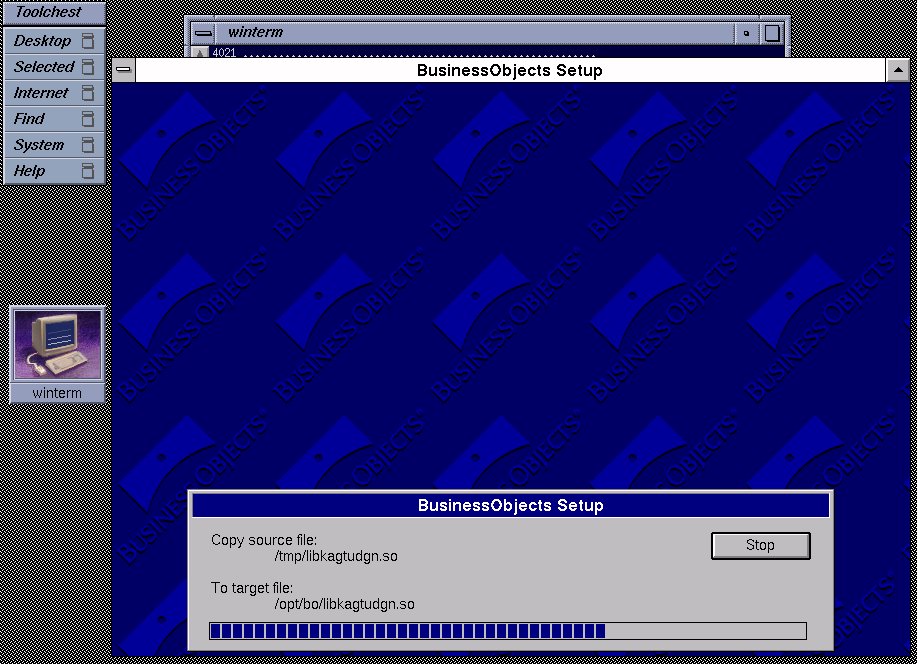Open the Find menu in Toolchest
Viewport: 917px width, 664px height.
point(30,119)
